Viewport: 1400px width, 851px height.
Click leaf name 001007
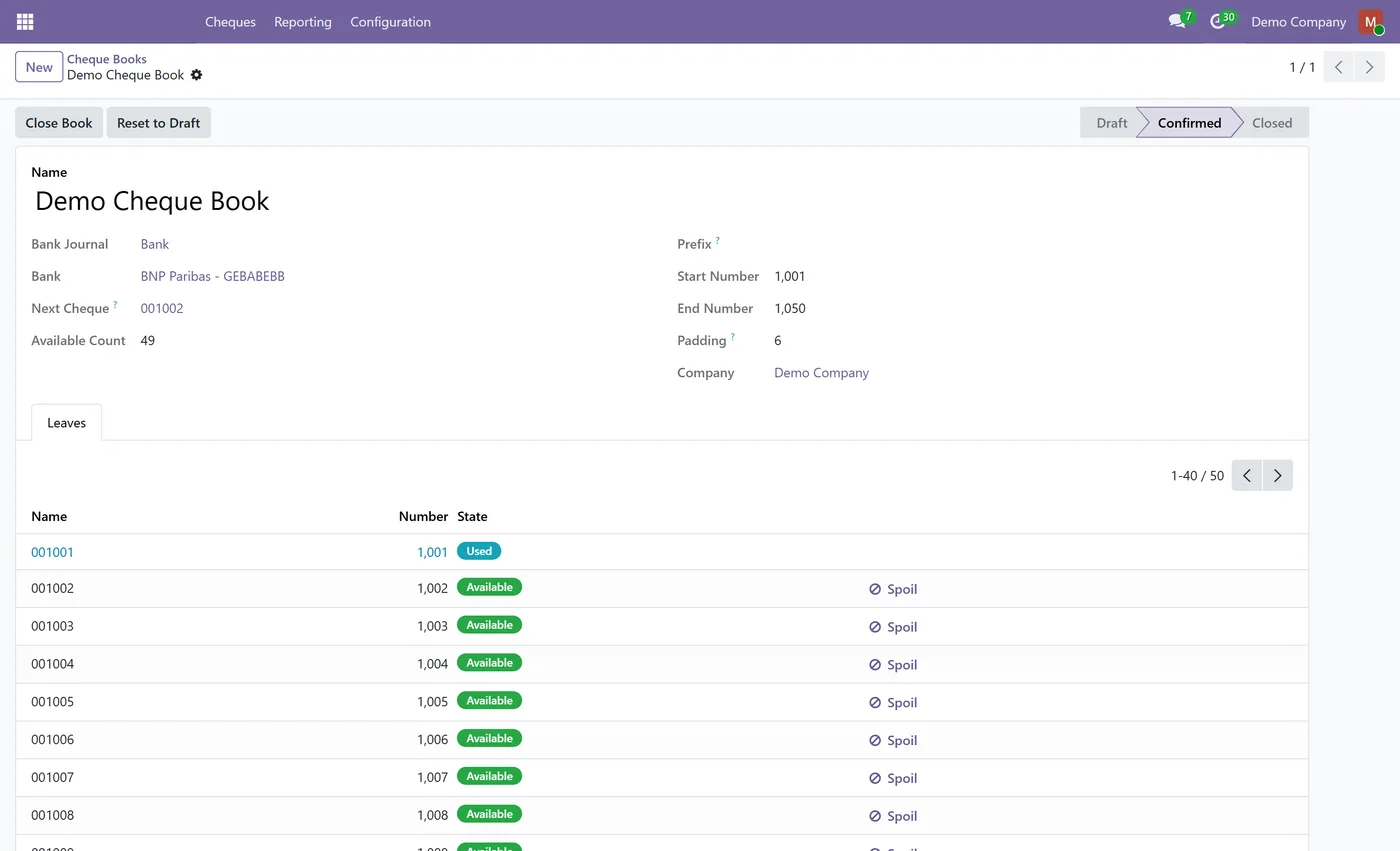click(x=52, y=777)
